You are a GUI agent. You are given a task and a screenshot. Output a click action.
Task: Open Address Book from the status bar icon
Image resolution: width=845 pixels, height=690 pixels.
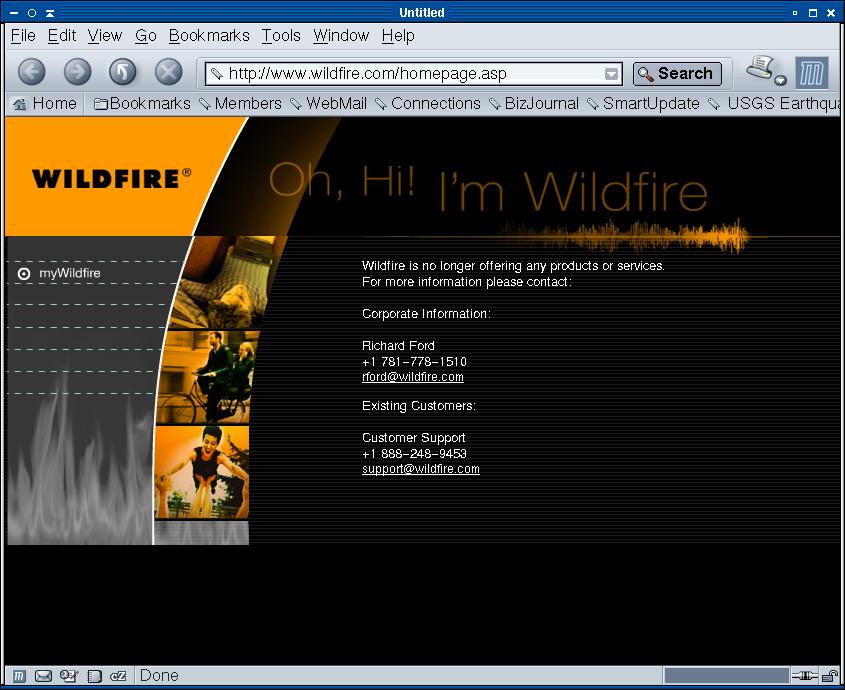tap(94, 676)
